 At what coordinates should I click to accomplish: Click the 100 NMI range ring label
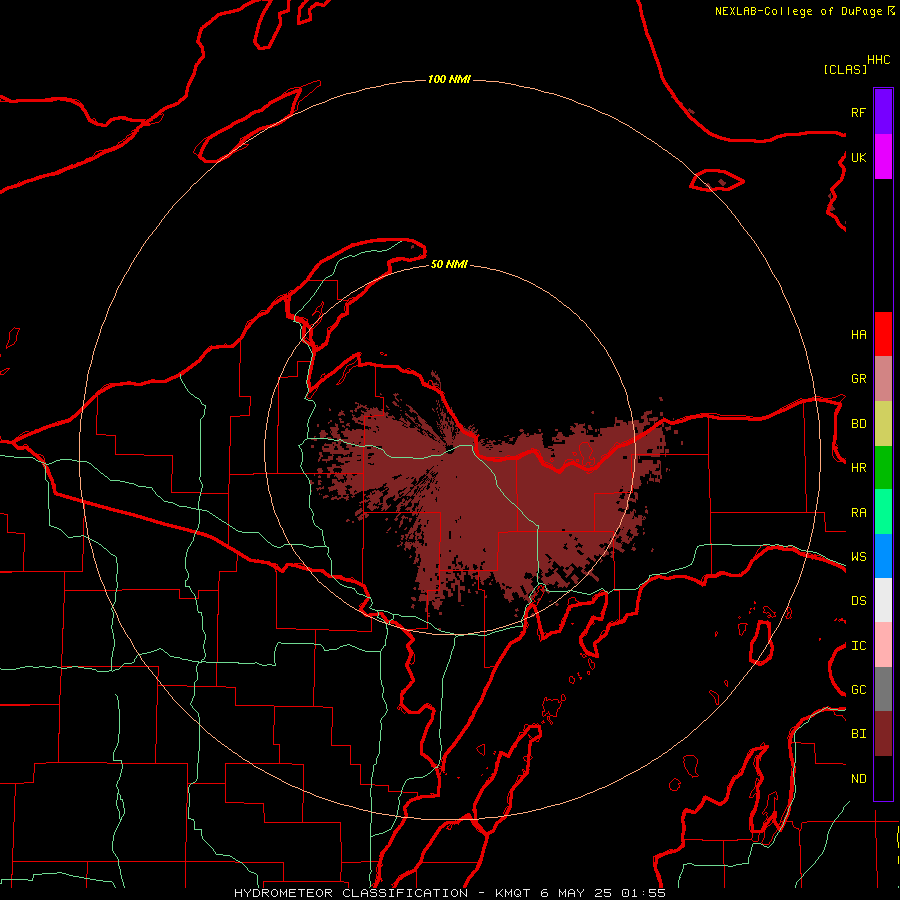pos(449,79)
